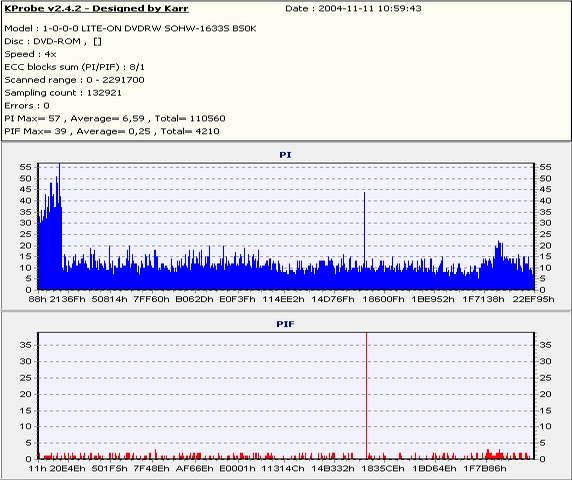Click the Disc : DVD-ROM line

click(53, 41)
